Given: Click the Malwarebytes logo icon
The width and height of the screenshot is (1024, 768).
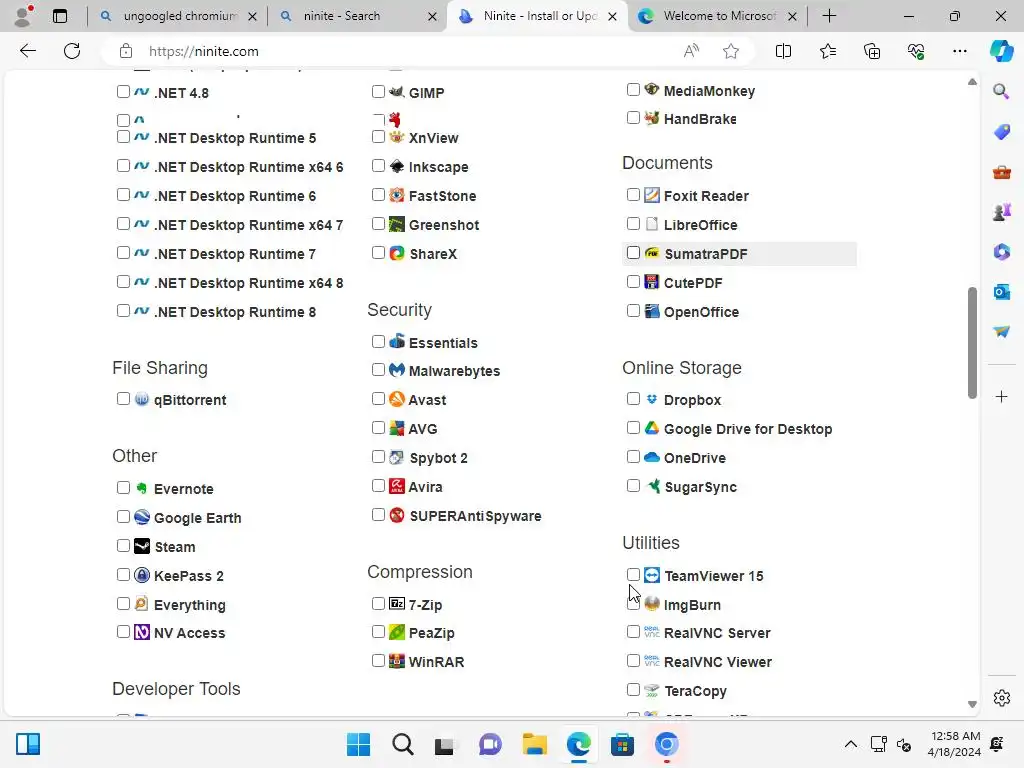Looking at the screenshot, I should 396,370.
